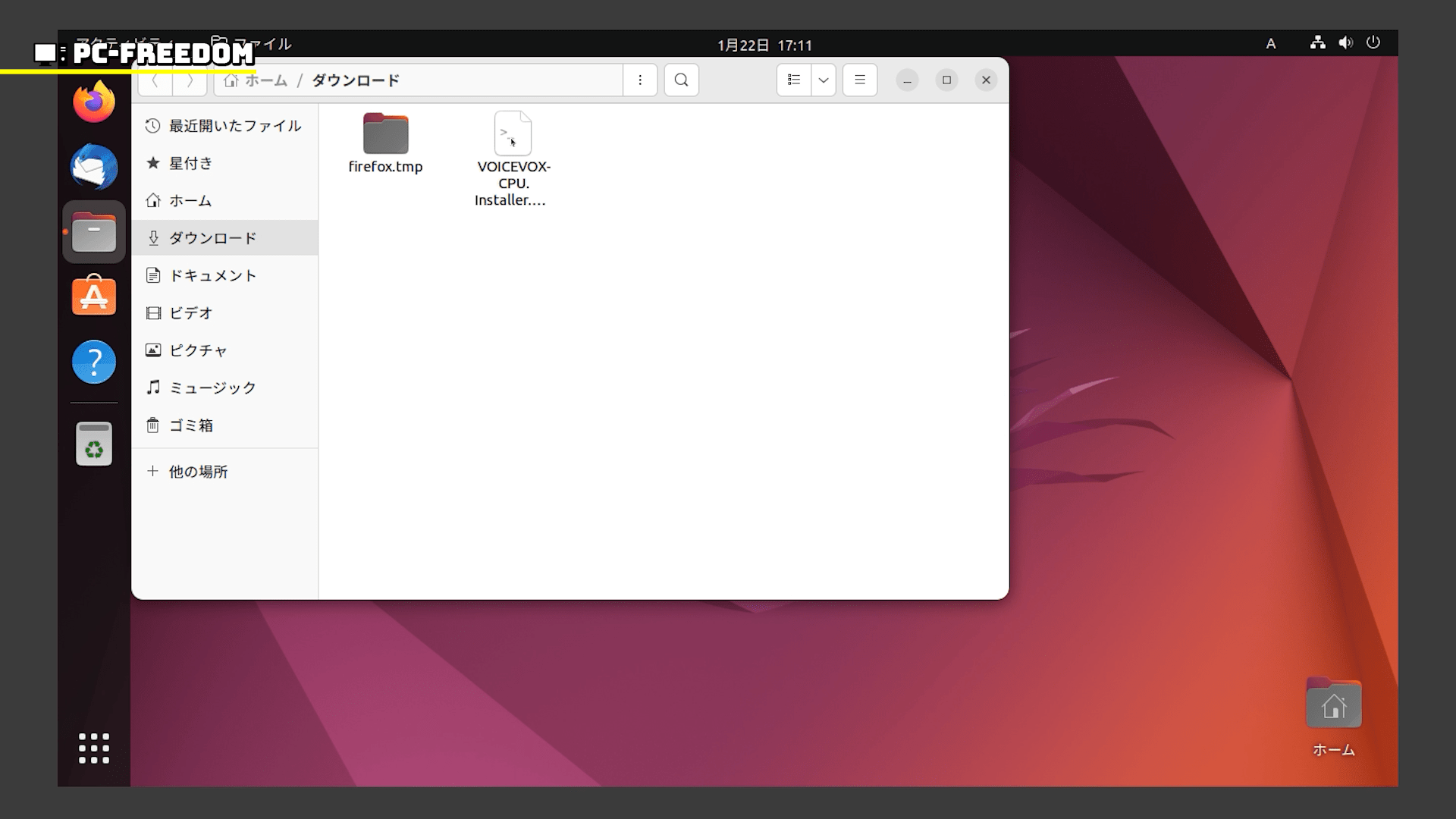Image resolution: width=1456 pixels, height=819 pixels.
Task: Click ホーム in the path bar
Action: coord(258,80)
